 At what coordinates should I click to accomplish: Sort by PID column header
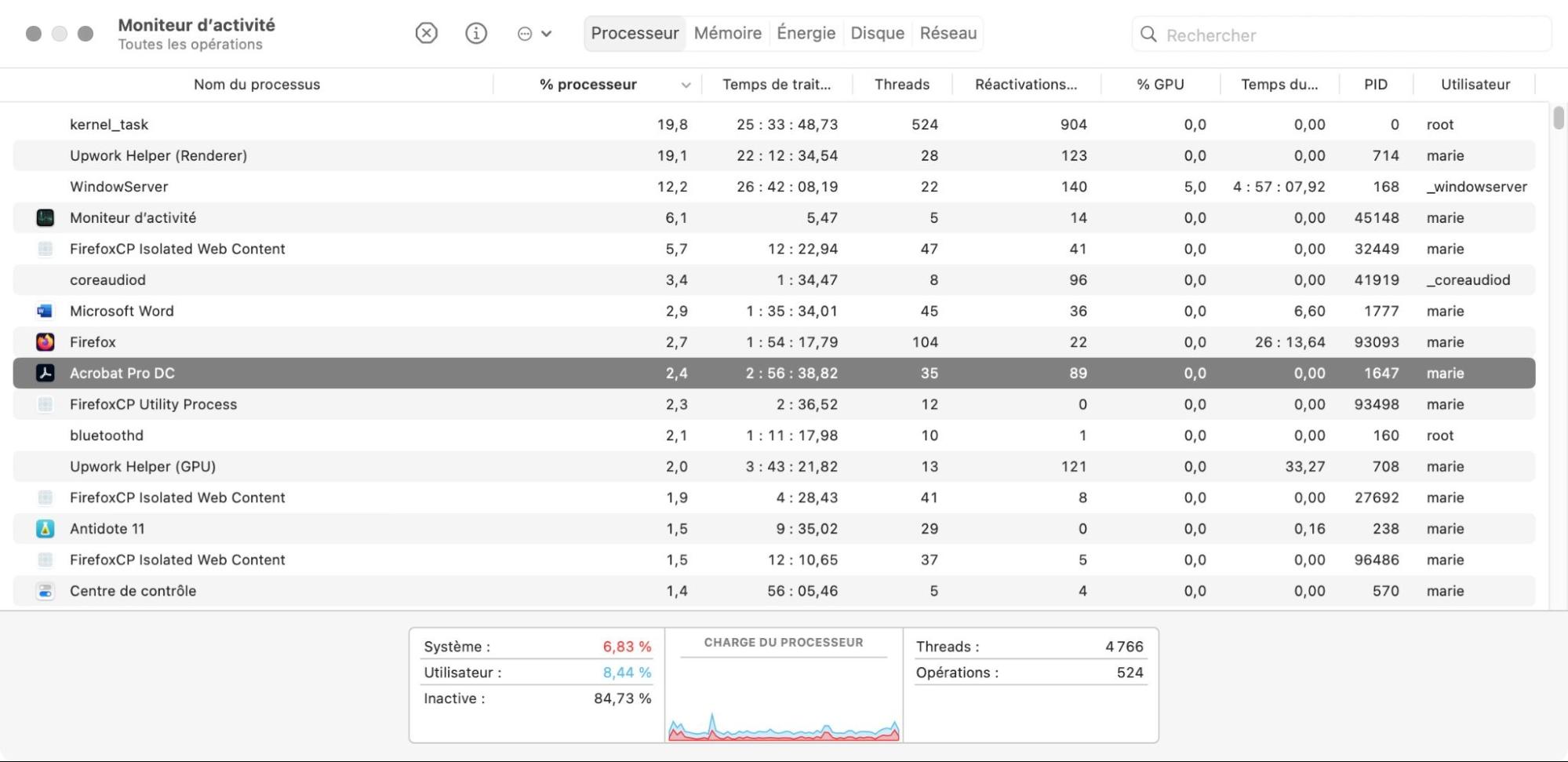1375,84
